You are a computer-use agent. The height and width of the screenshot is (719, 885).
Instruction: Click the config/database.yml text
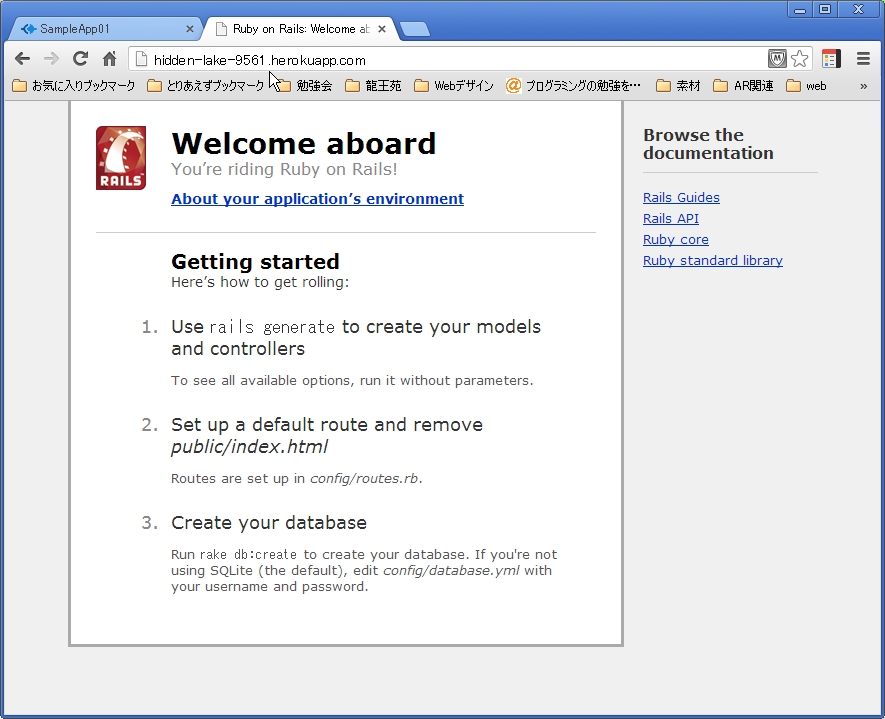click(x=451, y=571)
